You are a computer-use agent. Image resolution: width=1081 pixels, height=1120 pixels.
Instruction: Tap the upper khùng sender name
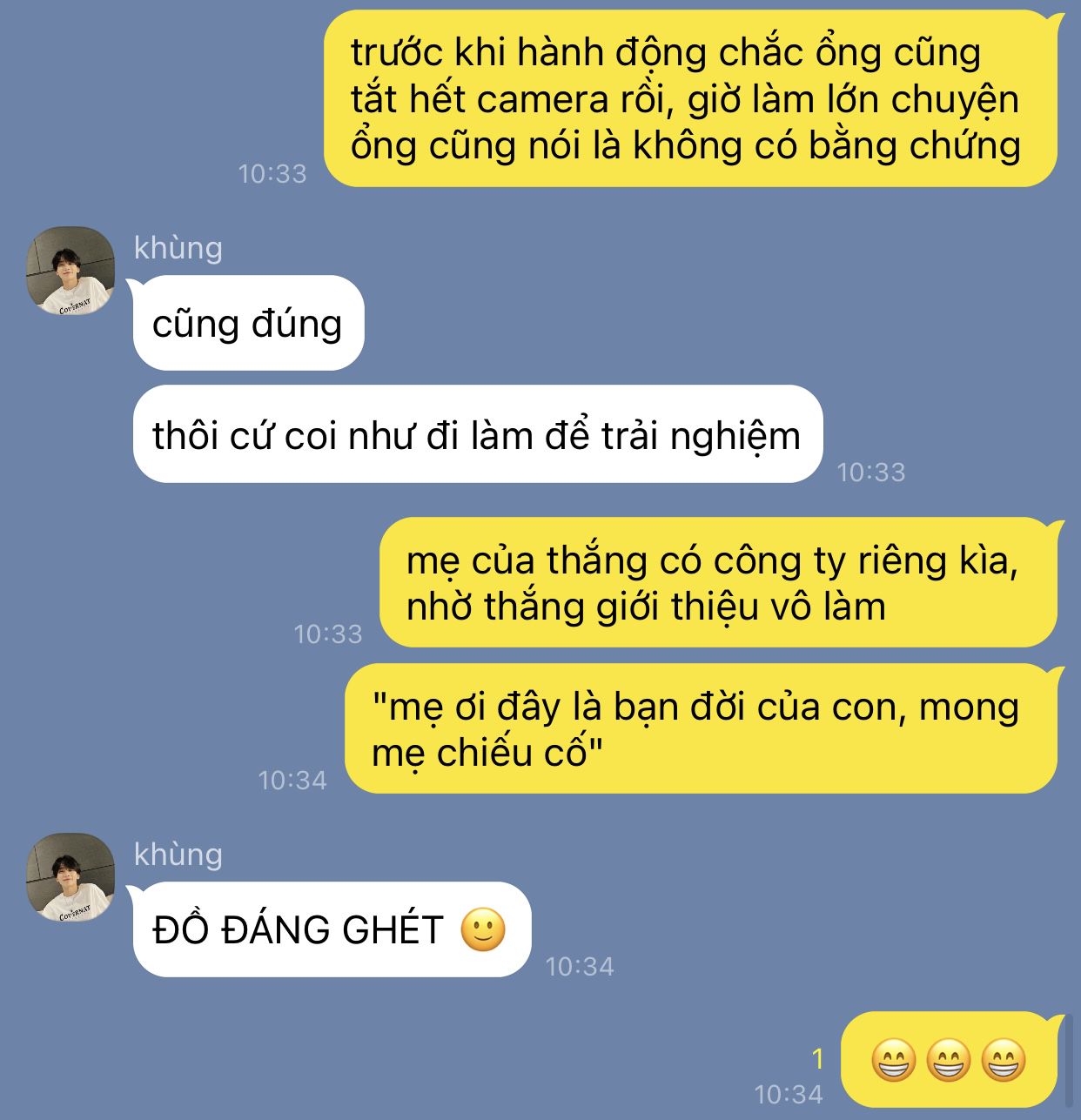click(x=178, y=248)
